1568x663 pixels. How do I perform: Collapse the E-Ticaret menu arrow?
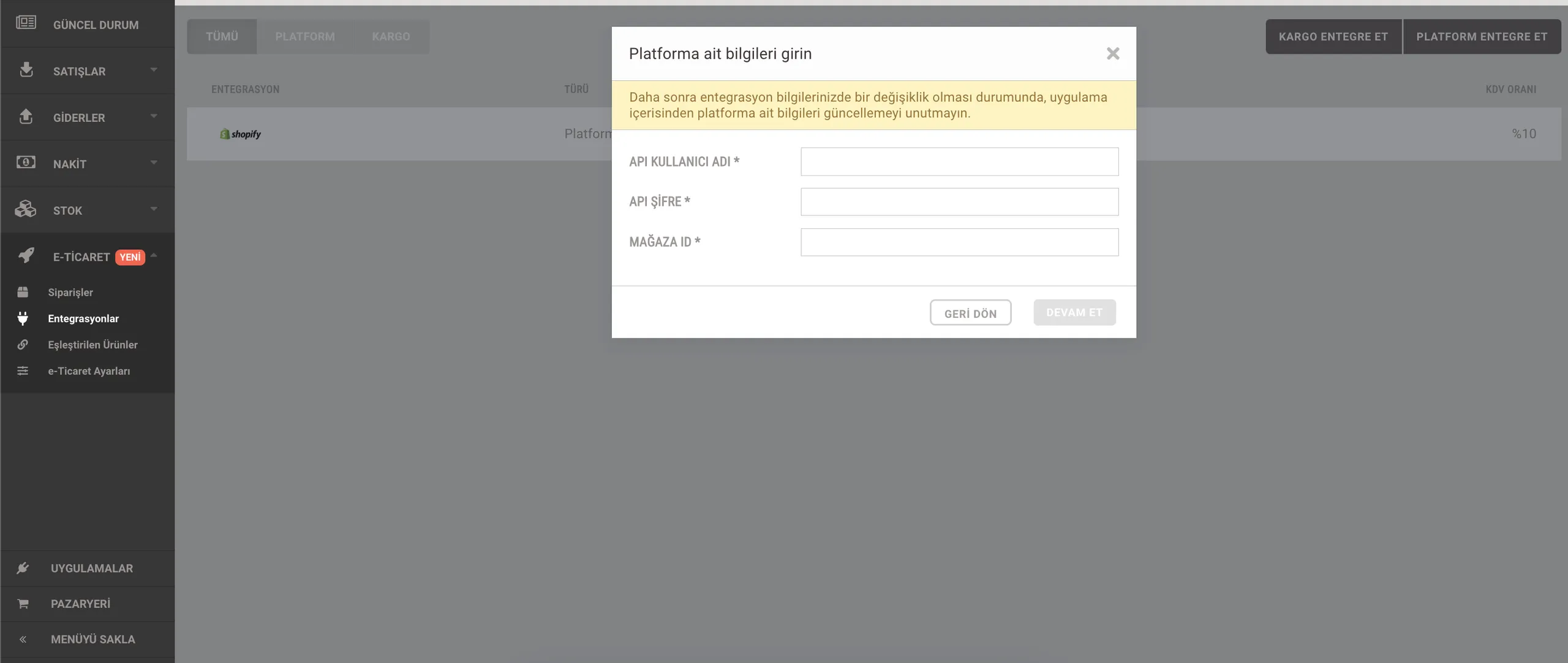click(x=154, y=255)
